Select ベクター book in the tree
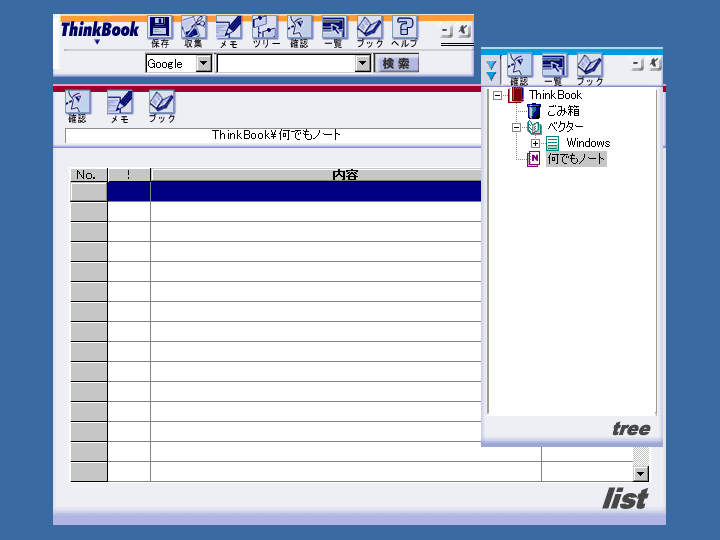The width and height of the screenshot is (720, 540). (565, 127)
